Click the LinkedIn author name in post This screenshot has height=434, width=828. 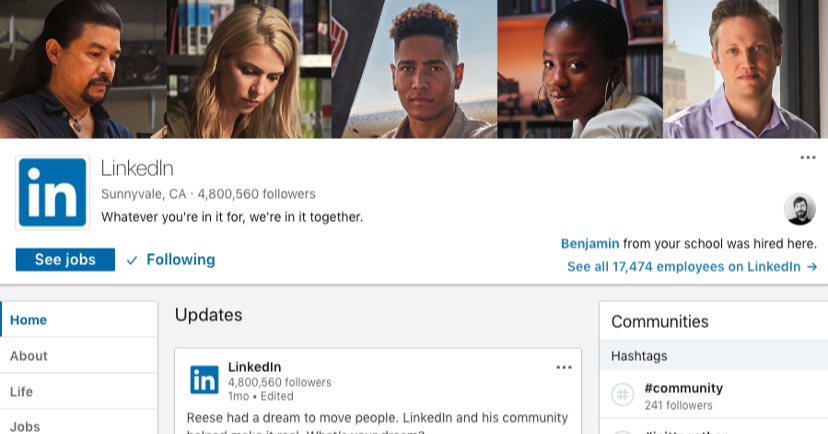point(255,367)
